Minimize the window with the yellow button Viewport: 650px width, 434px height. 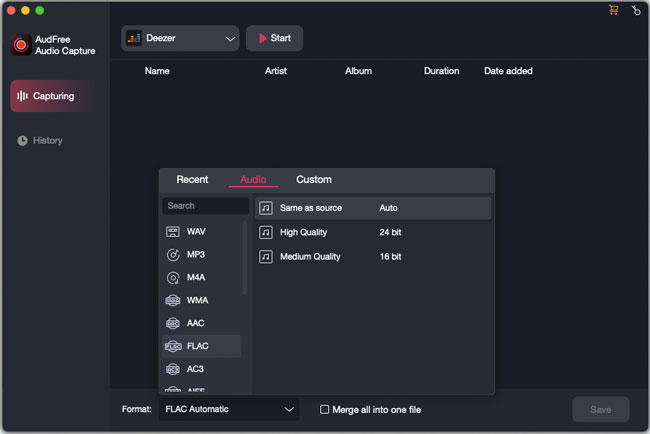coord(25,10)
